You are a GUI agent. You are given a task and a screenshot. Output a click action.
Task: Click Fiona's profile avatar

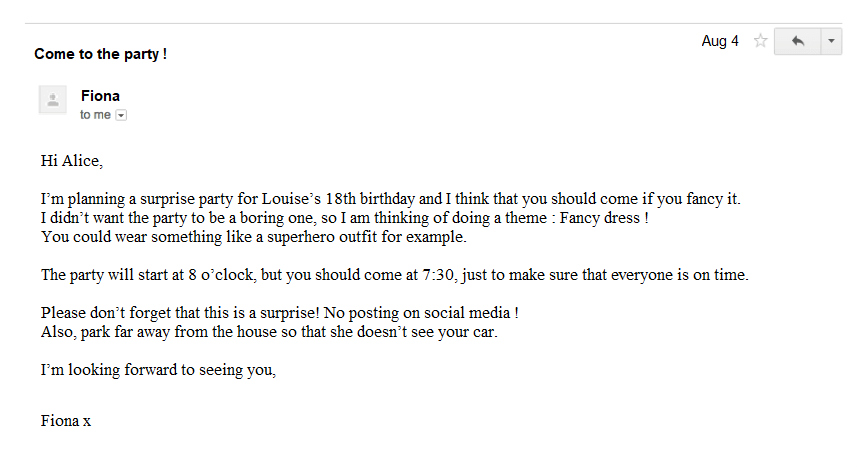pyautogui.click(x=52, y=100)
